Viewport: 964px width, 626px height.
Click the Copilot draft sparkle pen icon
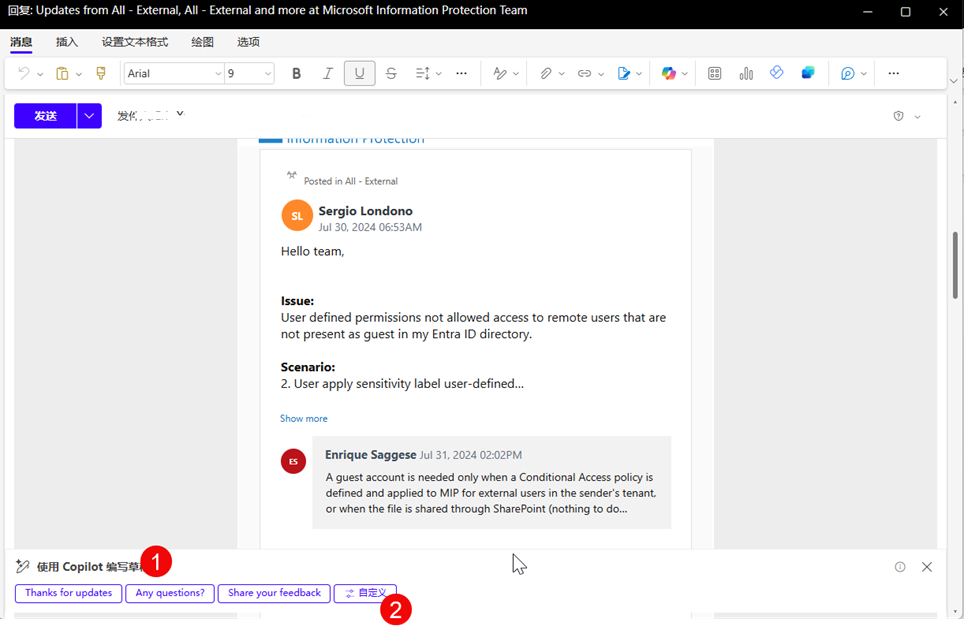tap(23, 566)
